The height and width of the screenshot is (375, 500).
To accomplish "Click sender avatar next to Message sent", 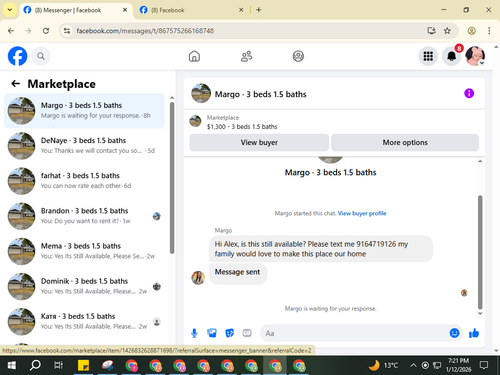I will pyautogui.click(x=198, y=277).
